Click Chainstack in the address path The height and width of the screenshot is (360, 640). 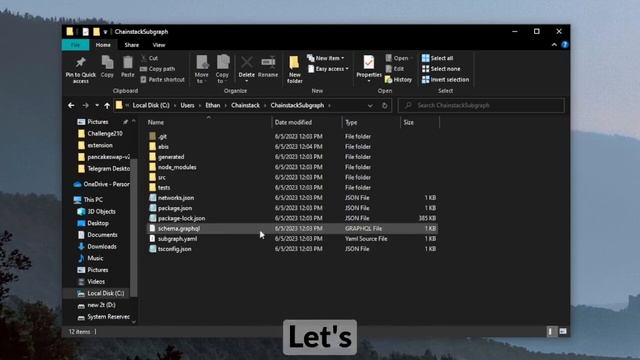click(245, 105)
